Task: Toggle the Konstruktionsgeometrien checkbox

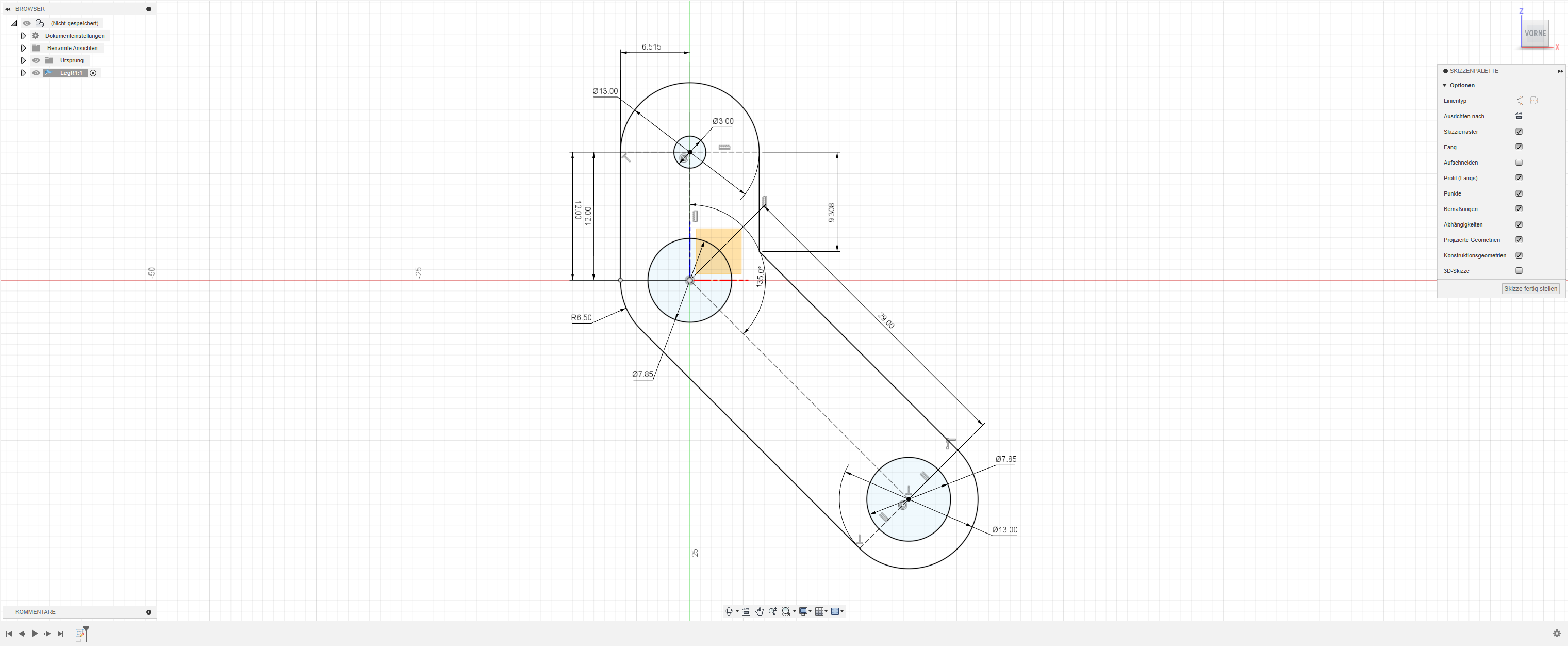Action: 1520,255
